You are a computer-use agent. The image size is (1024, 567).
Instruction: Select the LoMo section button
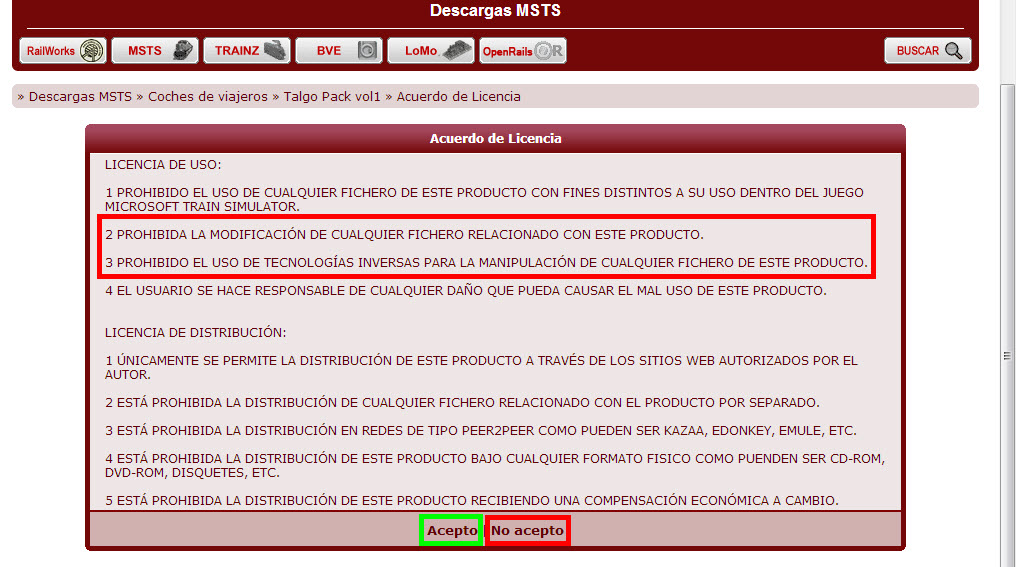pyautogui.click(x=431, y=51)
